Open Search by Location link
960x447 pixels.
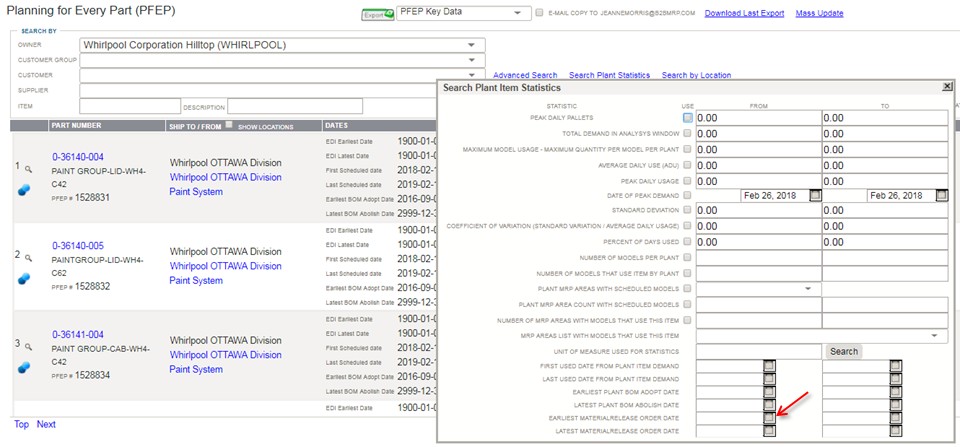pos(696,75)
